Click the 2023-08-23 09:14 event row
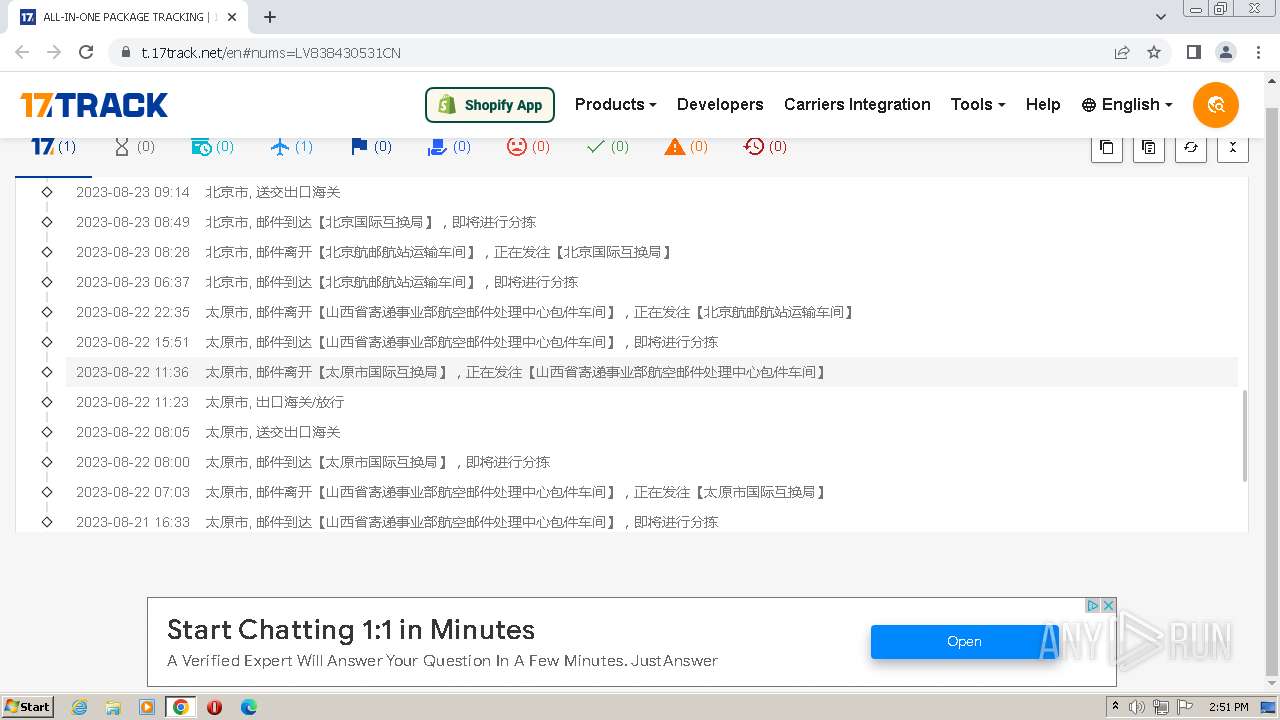1280x720 pixels. (652, 192)
